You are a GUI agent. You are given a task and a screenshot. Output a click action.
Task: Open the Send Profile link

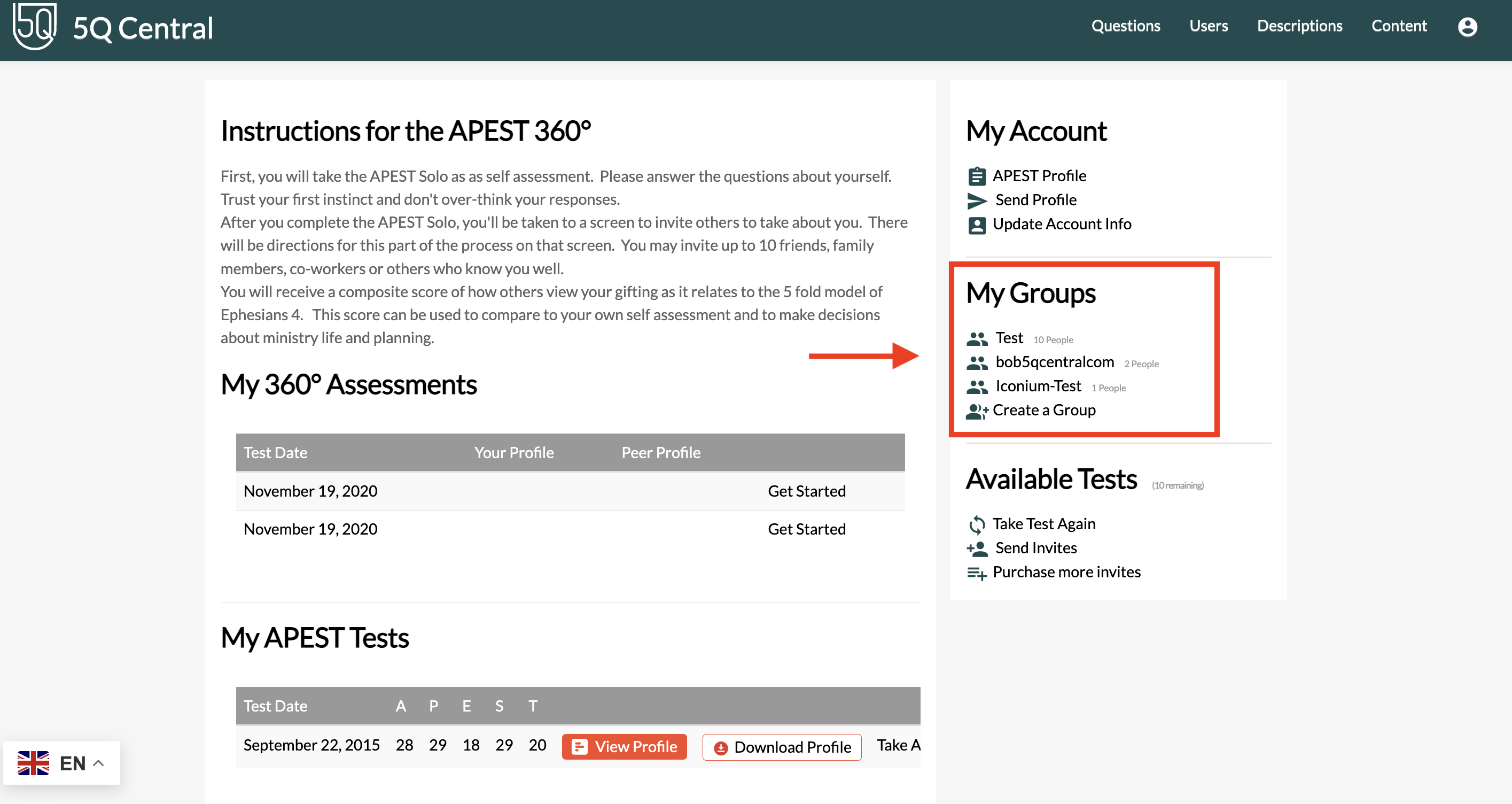pyautogui.click(x=1035, y=200)
